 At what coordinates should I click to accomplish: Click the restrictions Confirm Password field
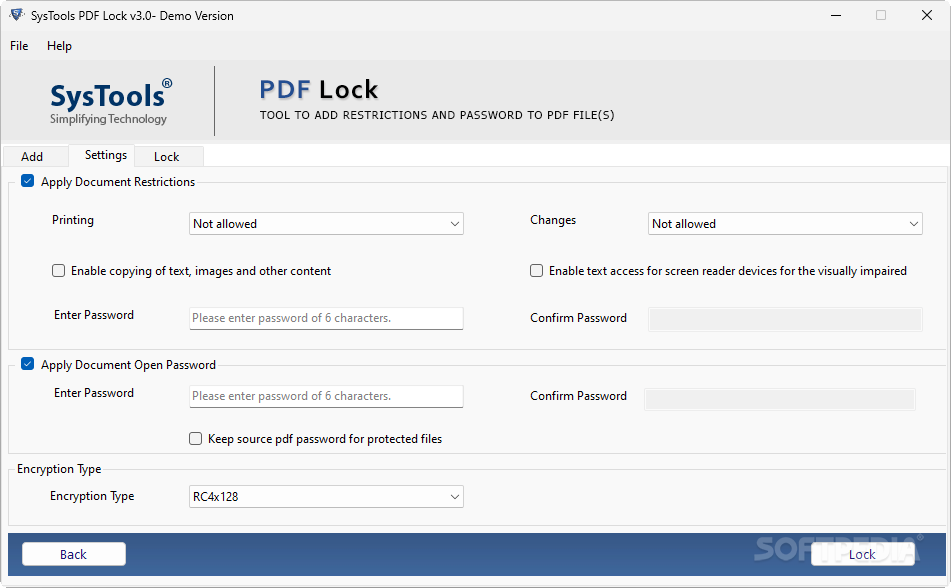(x=785, y=319)
